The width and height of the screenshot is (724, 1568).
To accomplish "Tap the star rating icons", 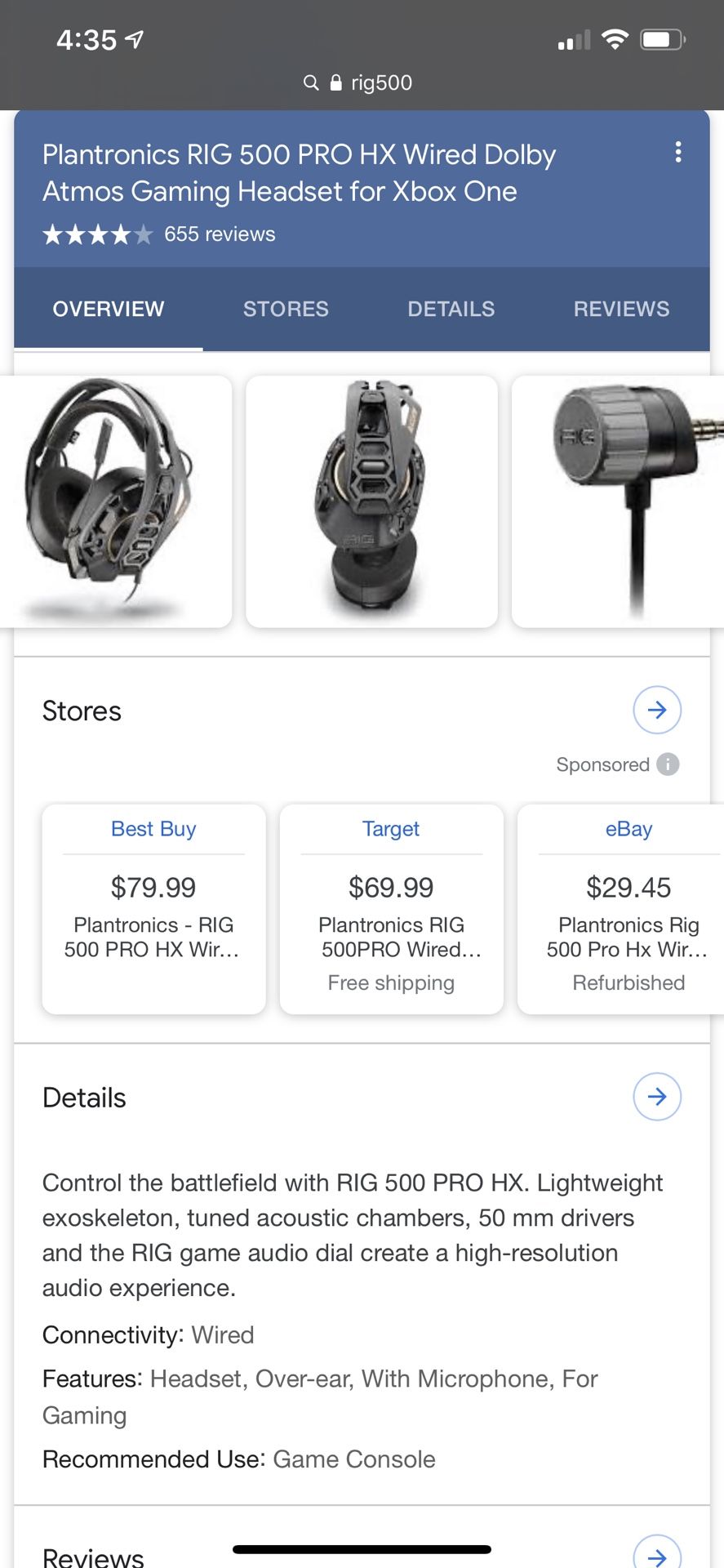I will [97, 235].
